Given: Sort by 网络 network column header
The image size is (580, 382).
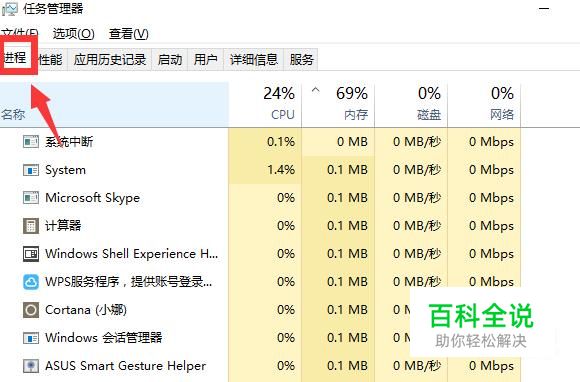Looking at the screenshot, I should [x=484, y=104].
